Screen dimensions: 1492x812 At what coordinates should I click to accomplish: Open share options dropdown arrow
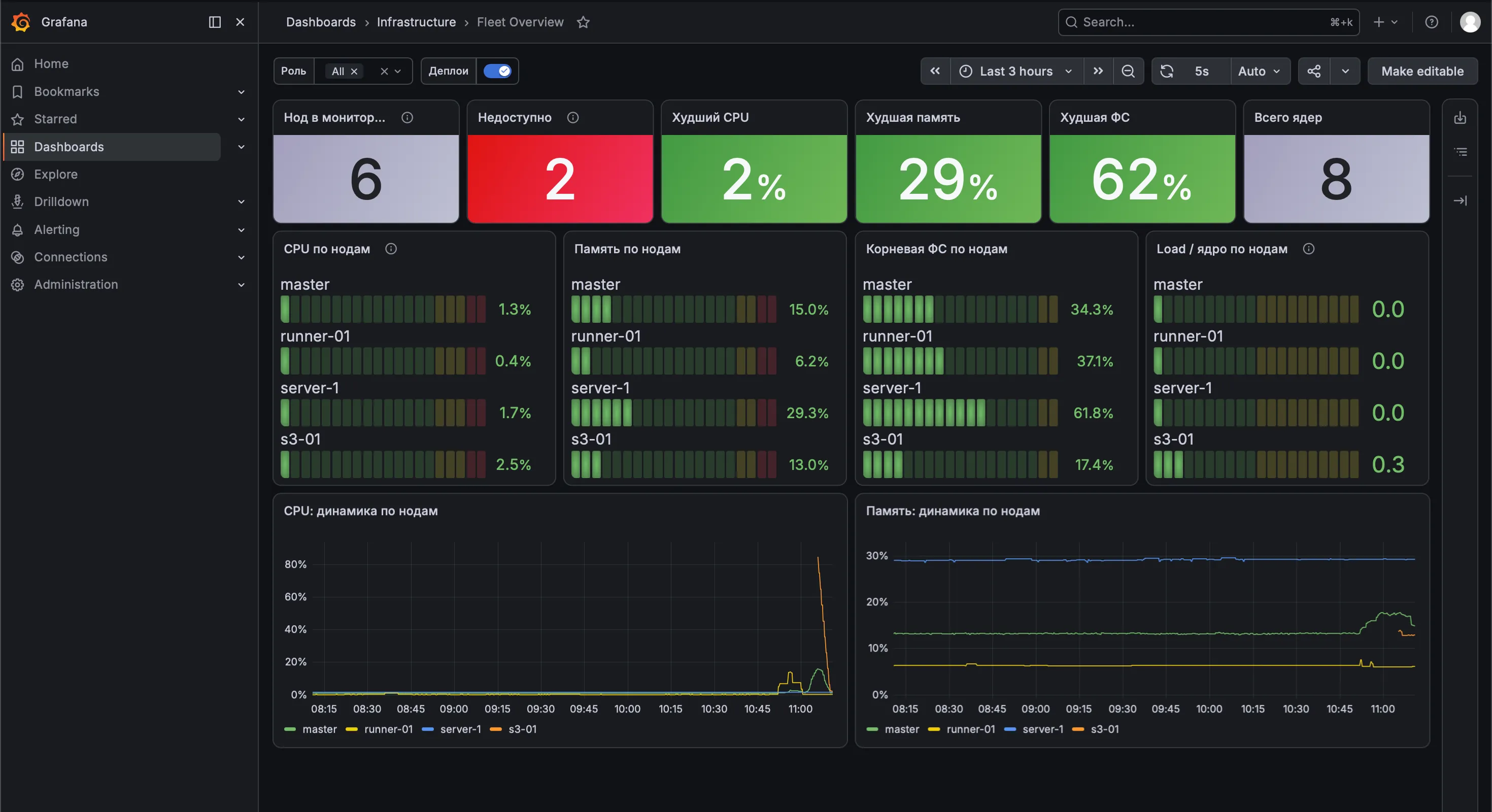(x=1345, y=71)
